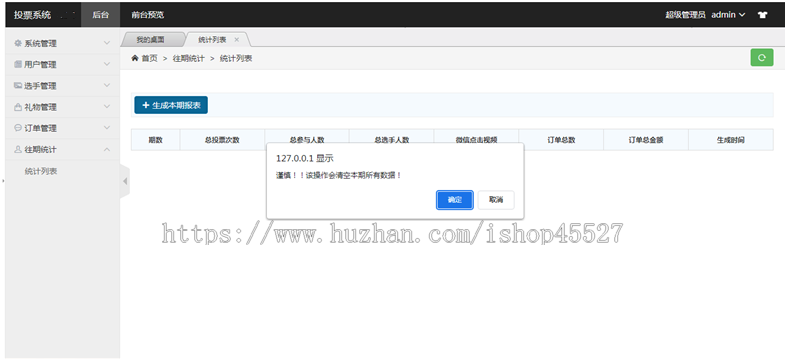
Task: Click the 微信点击视频 column header
Action: pos(476,140)
